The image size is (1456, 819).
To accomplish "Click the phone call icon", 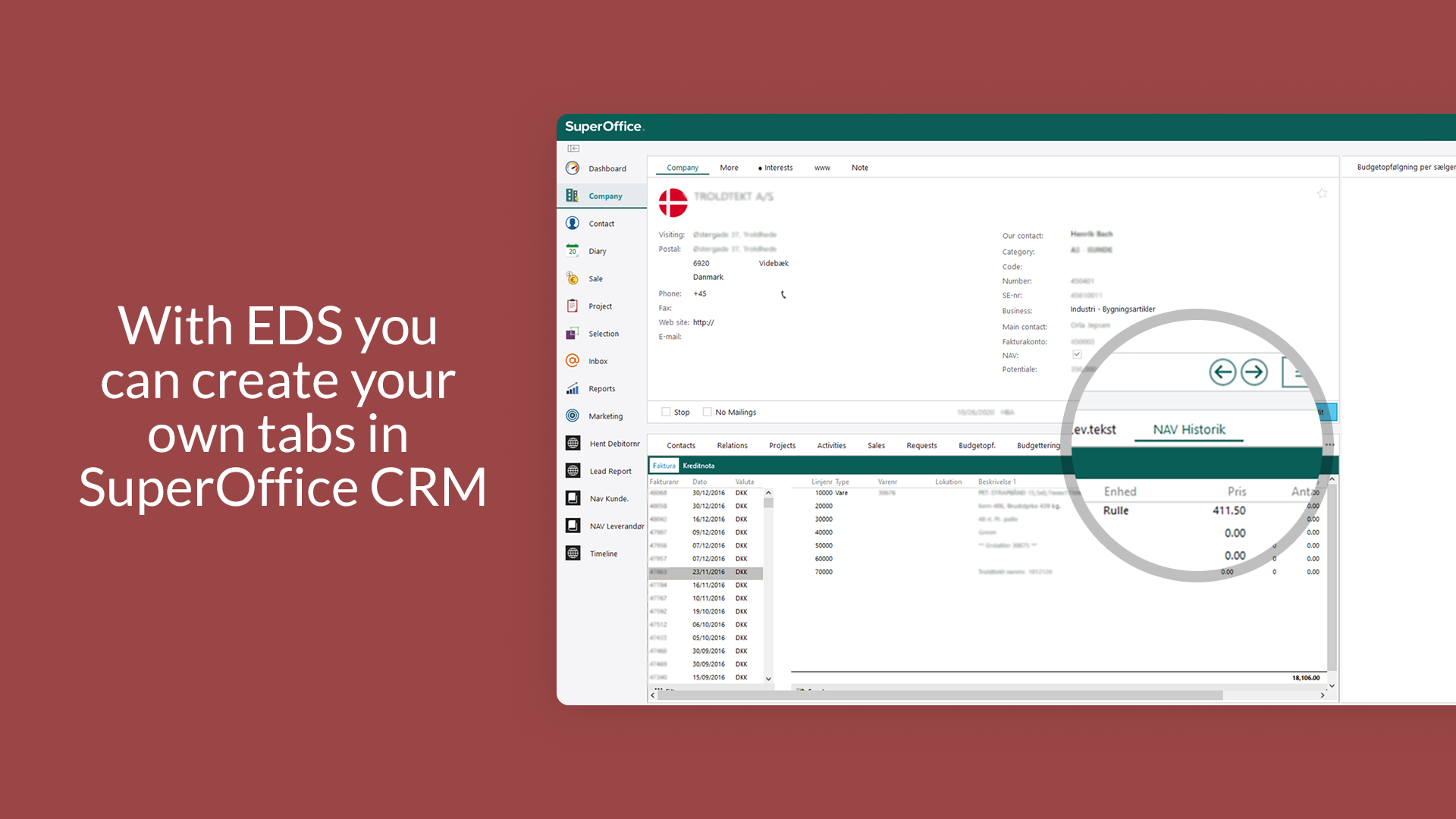I will 783,294.
